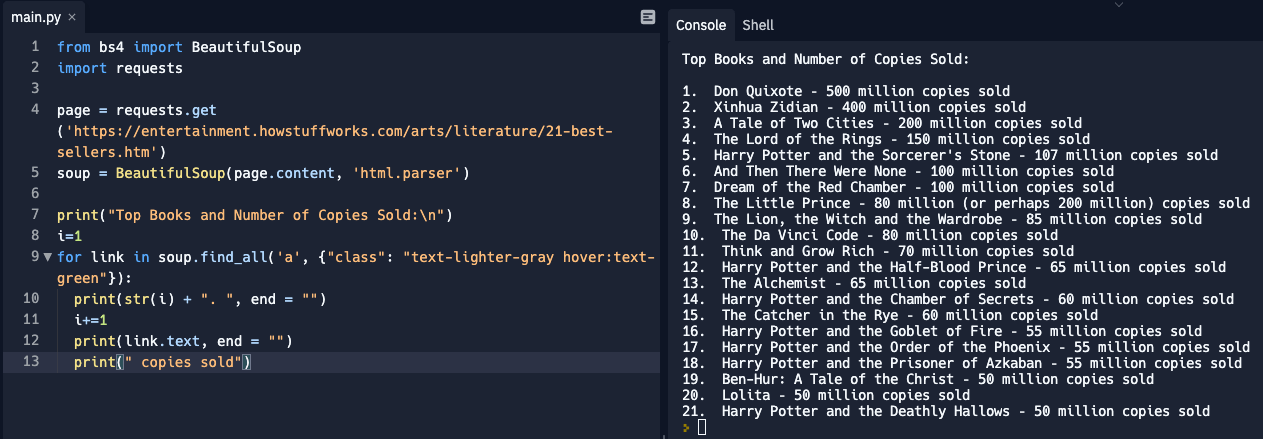The image size is (1263, 439).
Task: Switch to the Shell tab
Action: pyautogui.click(x=757, y=25)
